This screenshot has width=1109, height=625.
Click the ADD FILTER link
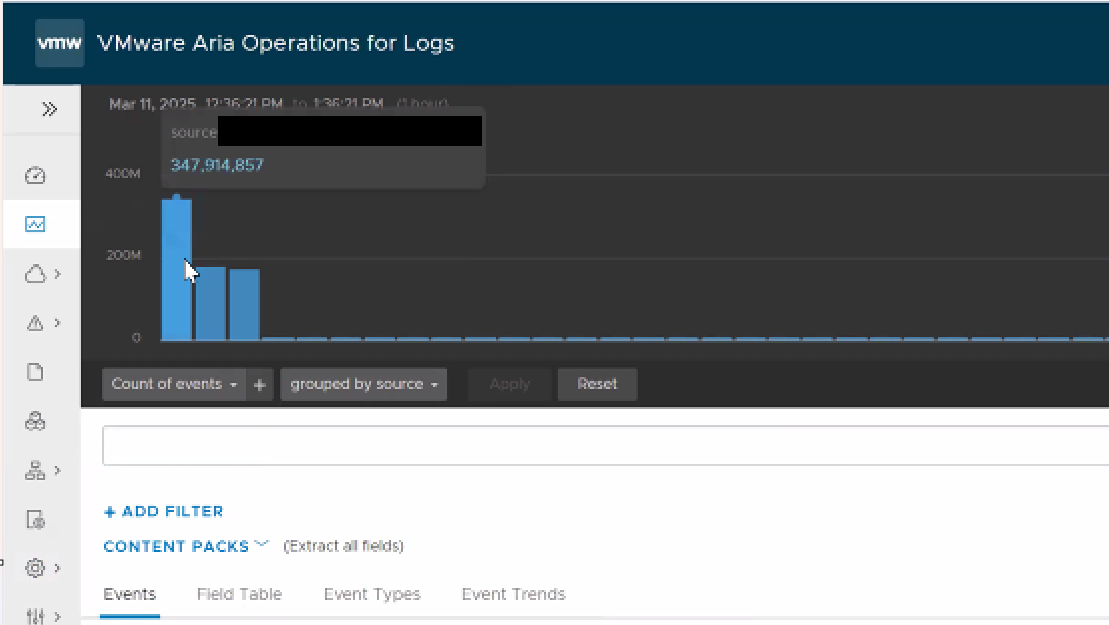tap(163, 511)
